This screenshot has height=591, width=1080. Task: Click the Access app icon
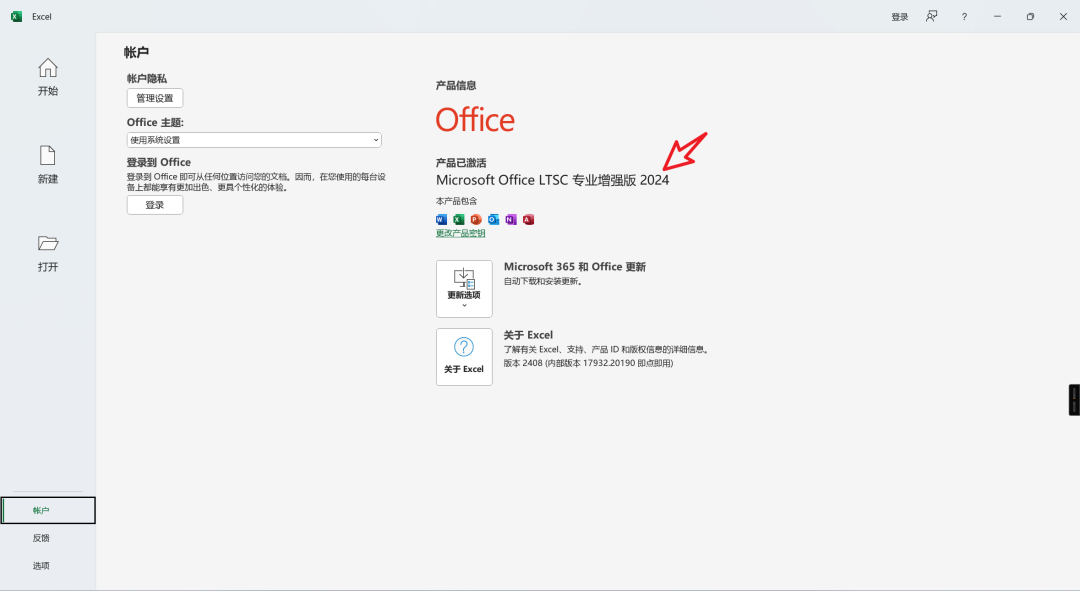tap(528, 220)
